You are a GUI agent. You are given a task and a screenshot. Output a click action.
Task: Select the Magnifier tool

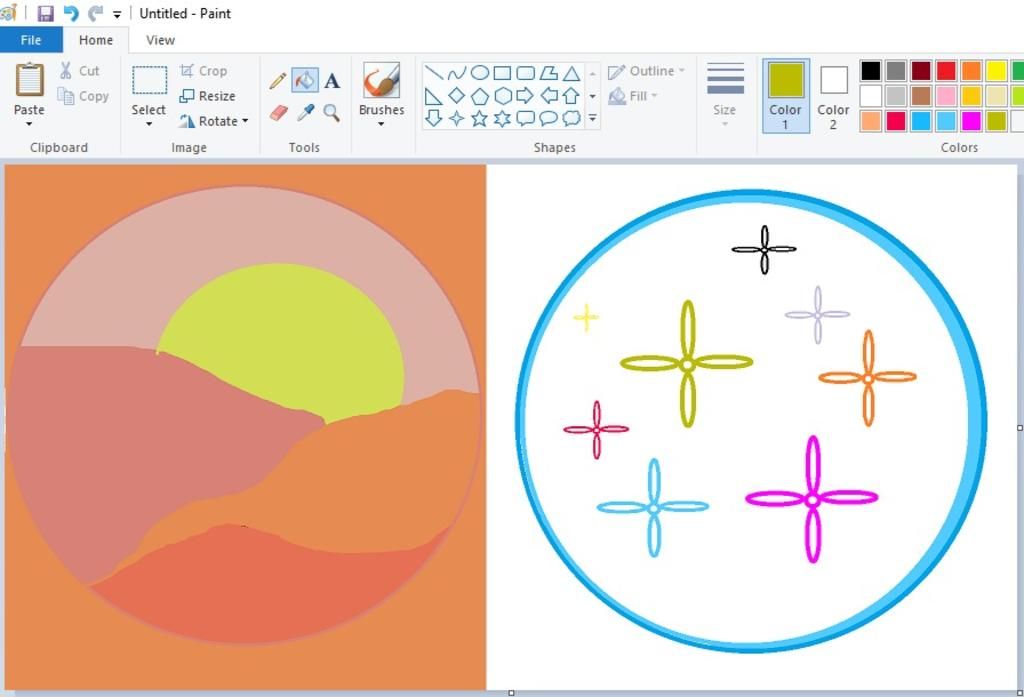coord(332,112)
